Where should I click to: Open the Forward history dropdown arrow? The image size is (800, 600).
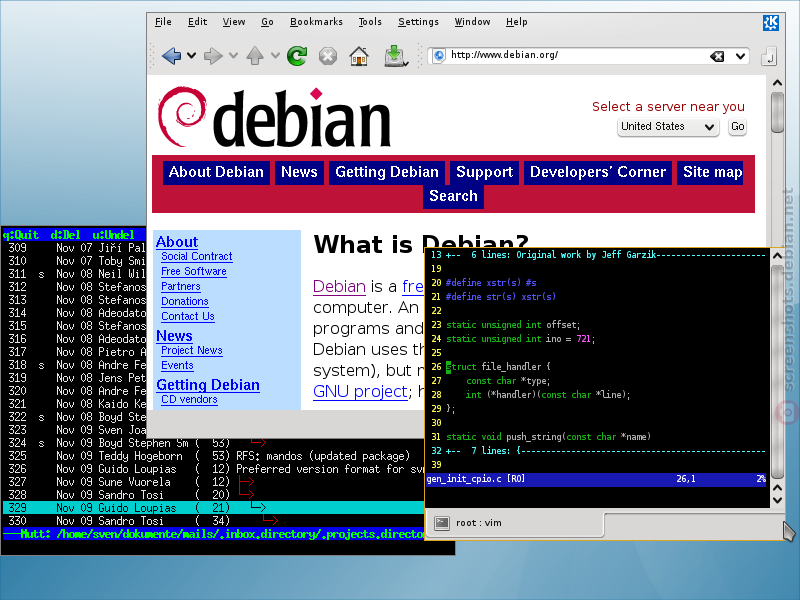point(233,55)
